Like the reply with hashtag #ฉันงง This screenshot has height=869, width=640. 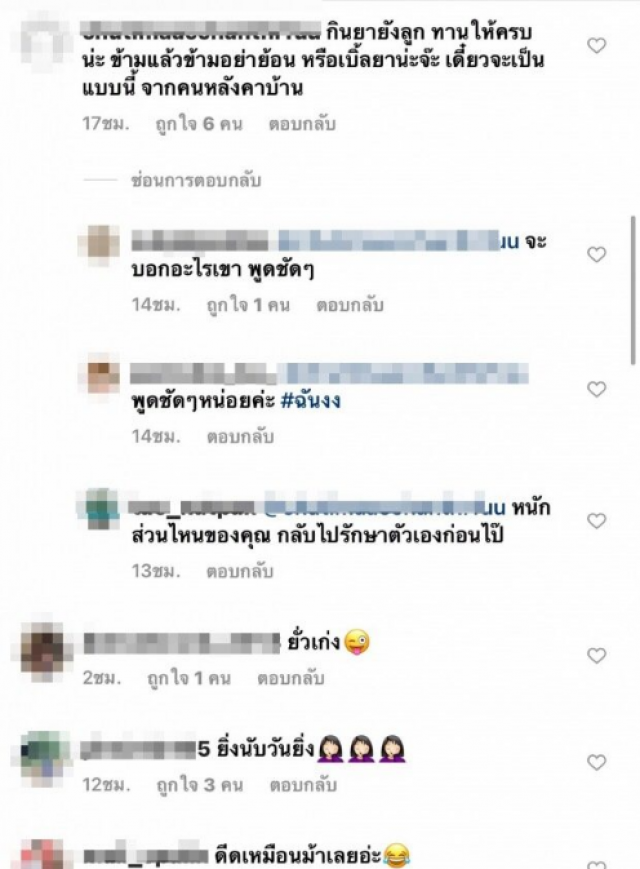(x=596, y=389)
